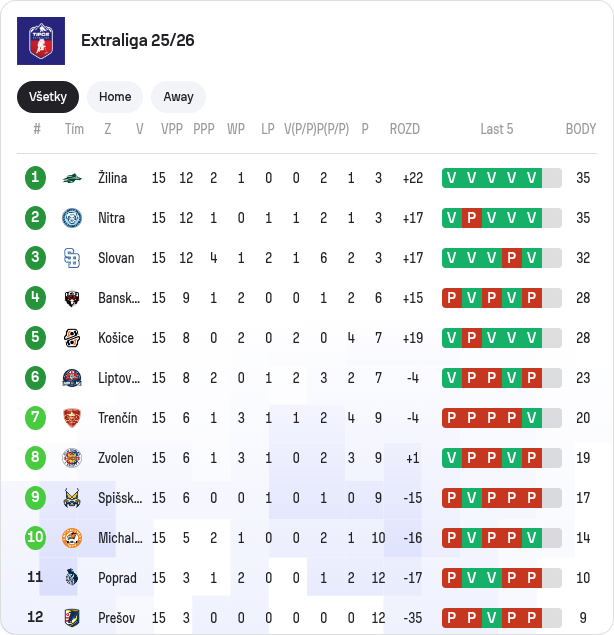Click the Trenčín team logo
The image size is (614, 635).
point(72,418)
